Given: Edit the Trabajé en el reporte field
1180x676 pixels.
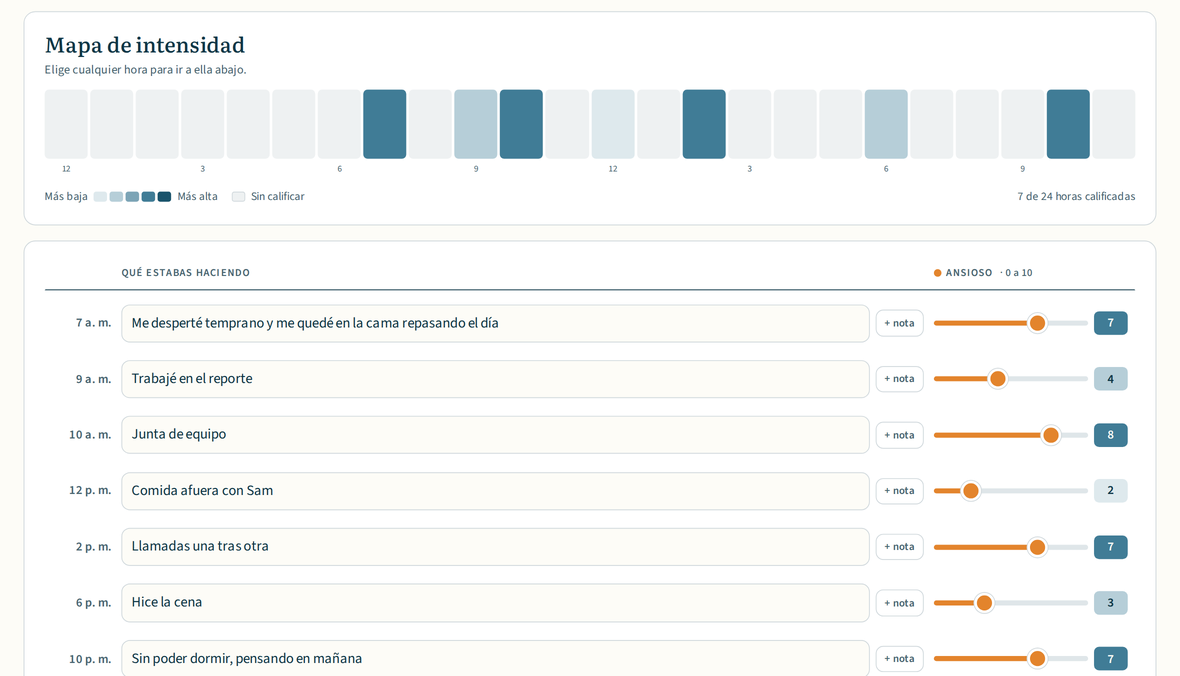Looking at the screenshot, I should pyautogui.click(x=495, y=379).
